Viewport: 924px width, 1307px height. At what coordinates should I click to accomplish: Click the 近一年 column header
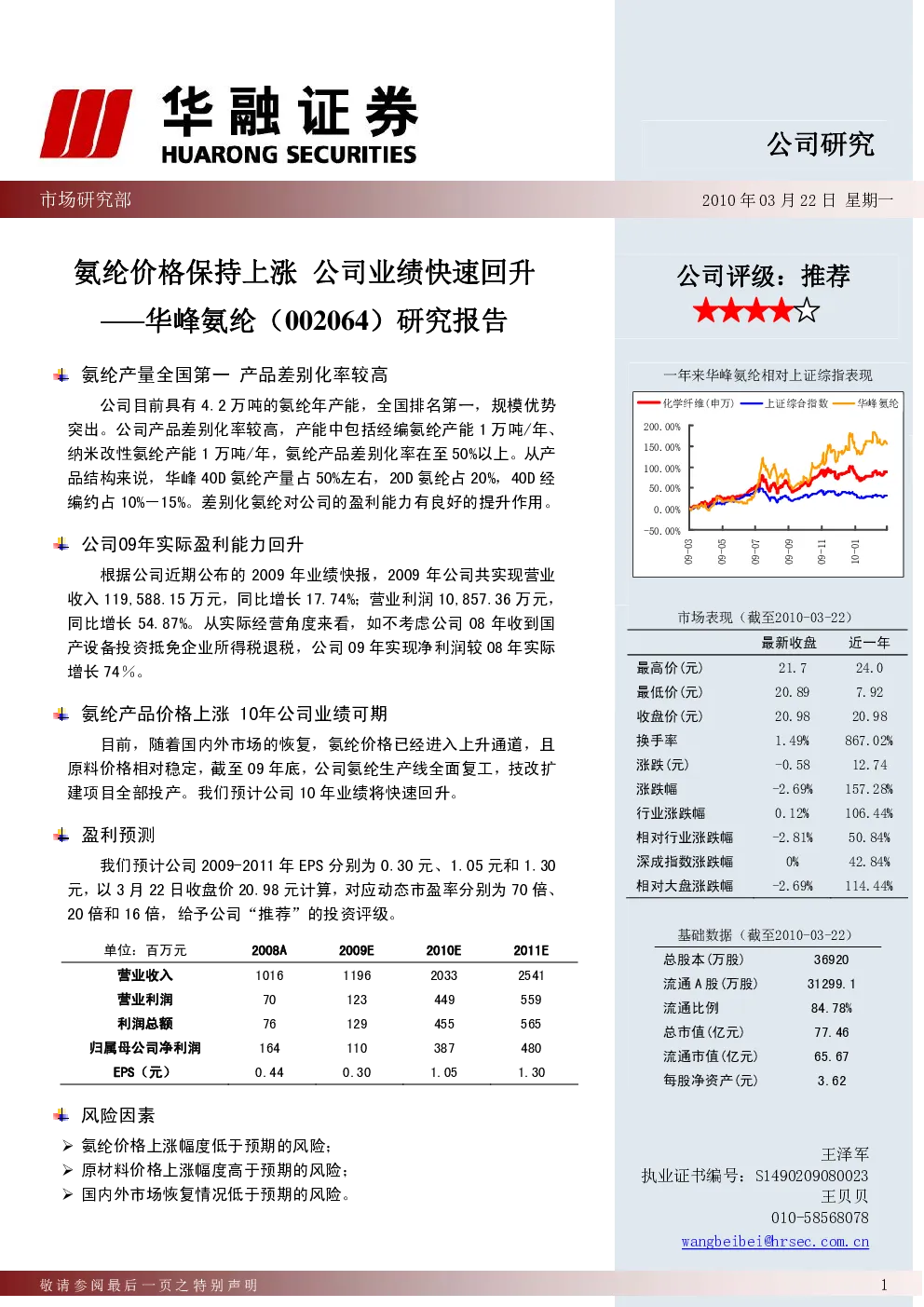(870, 643)
